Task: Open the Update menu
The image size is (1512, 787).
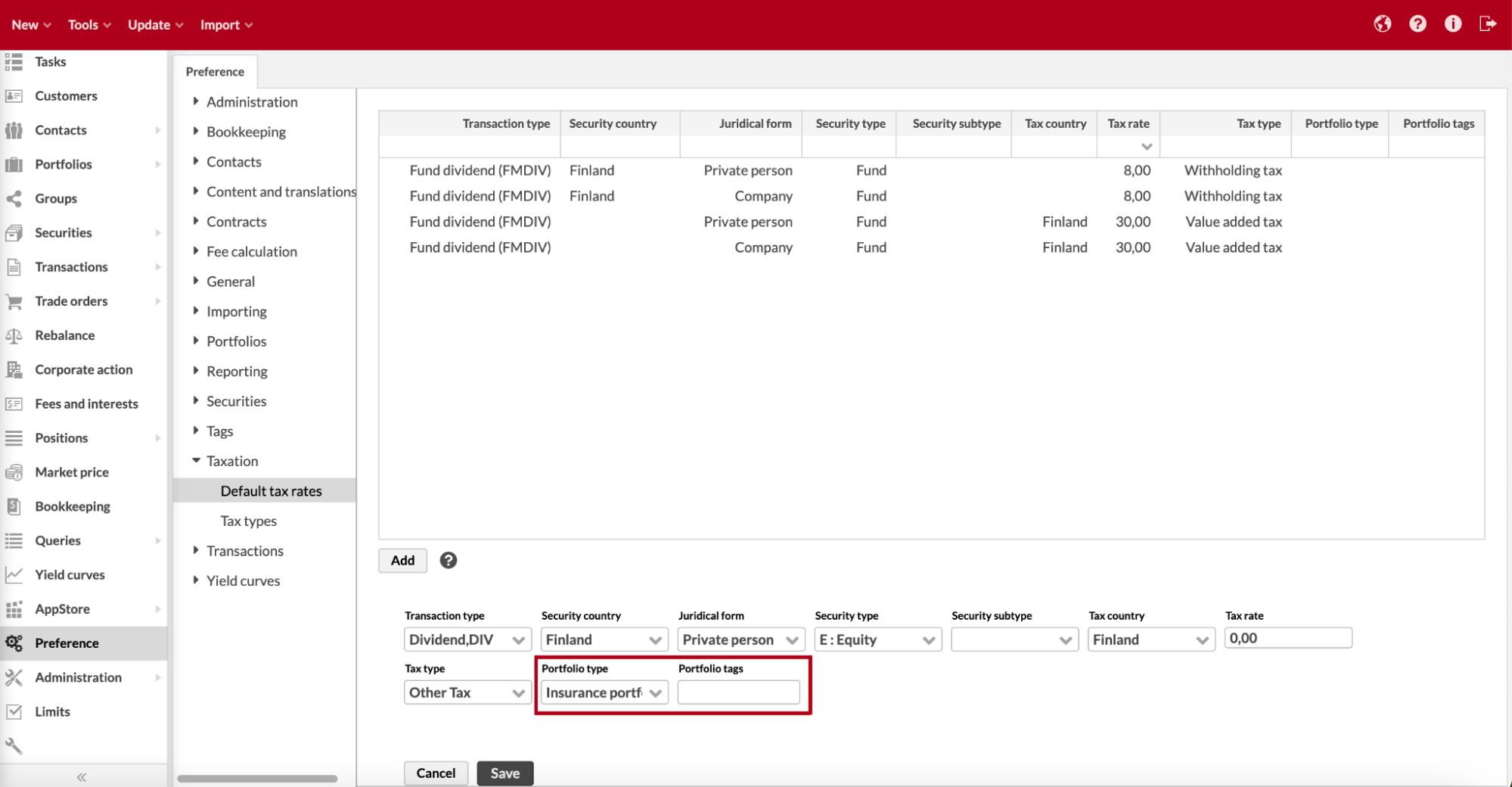Action: tap(155, 25)
